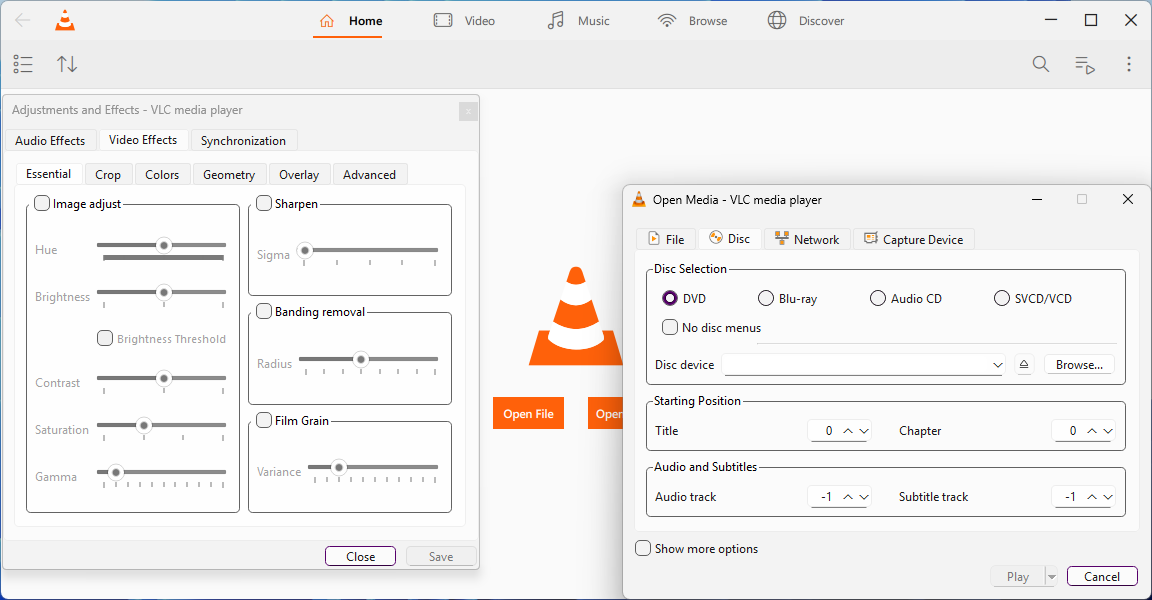Switch to the Network tab

pyautogui.click(x=806, y=239)
